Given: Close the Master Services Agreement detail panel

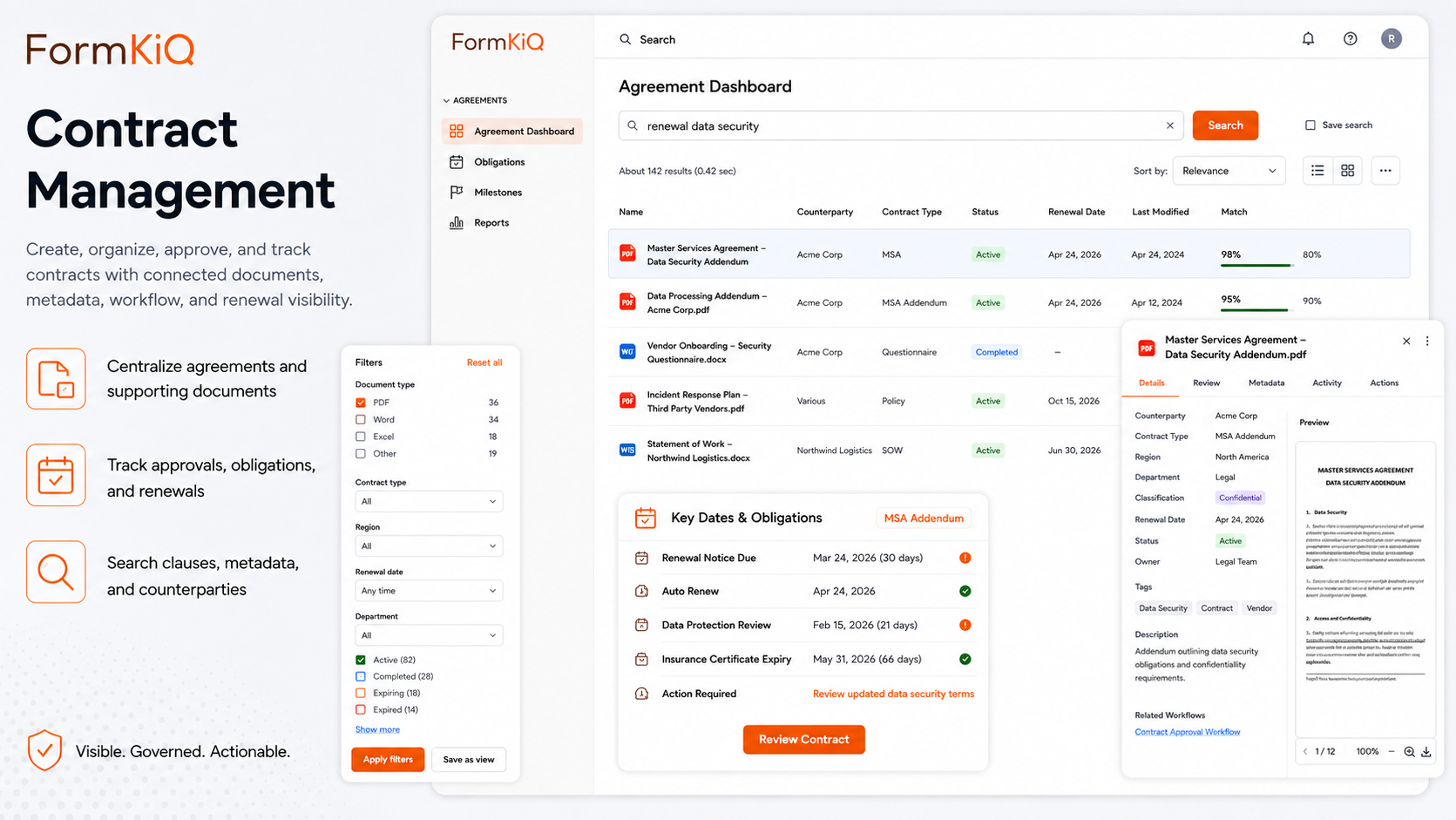Looking at the screenshot, I should (x=1406, y=341).
